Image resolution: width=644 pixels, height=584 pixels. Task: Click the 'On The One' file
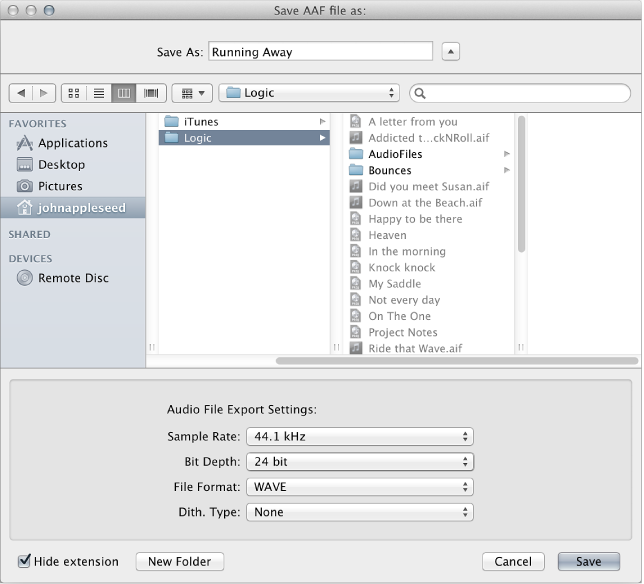(x=429, y=316)
